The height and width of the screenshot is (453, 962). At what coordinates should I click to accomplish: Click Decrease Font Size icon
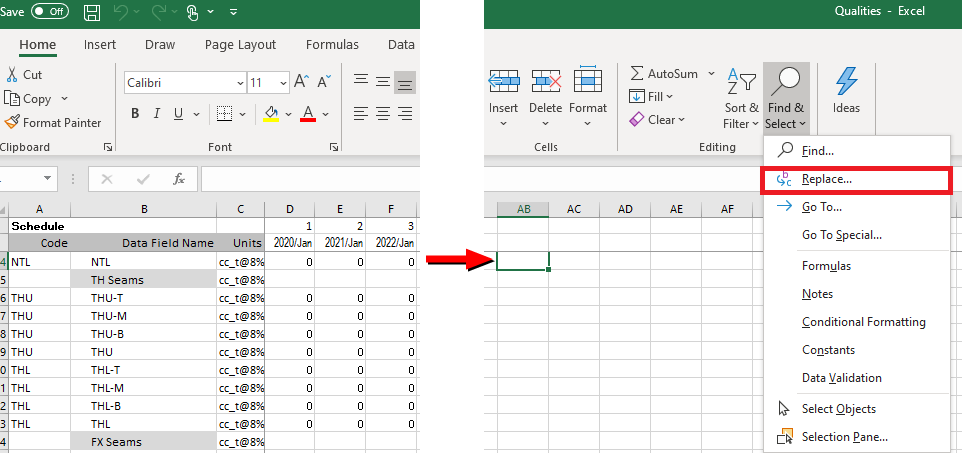pos(322,82)
